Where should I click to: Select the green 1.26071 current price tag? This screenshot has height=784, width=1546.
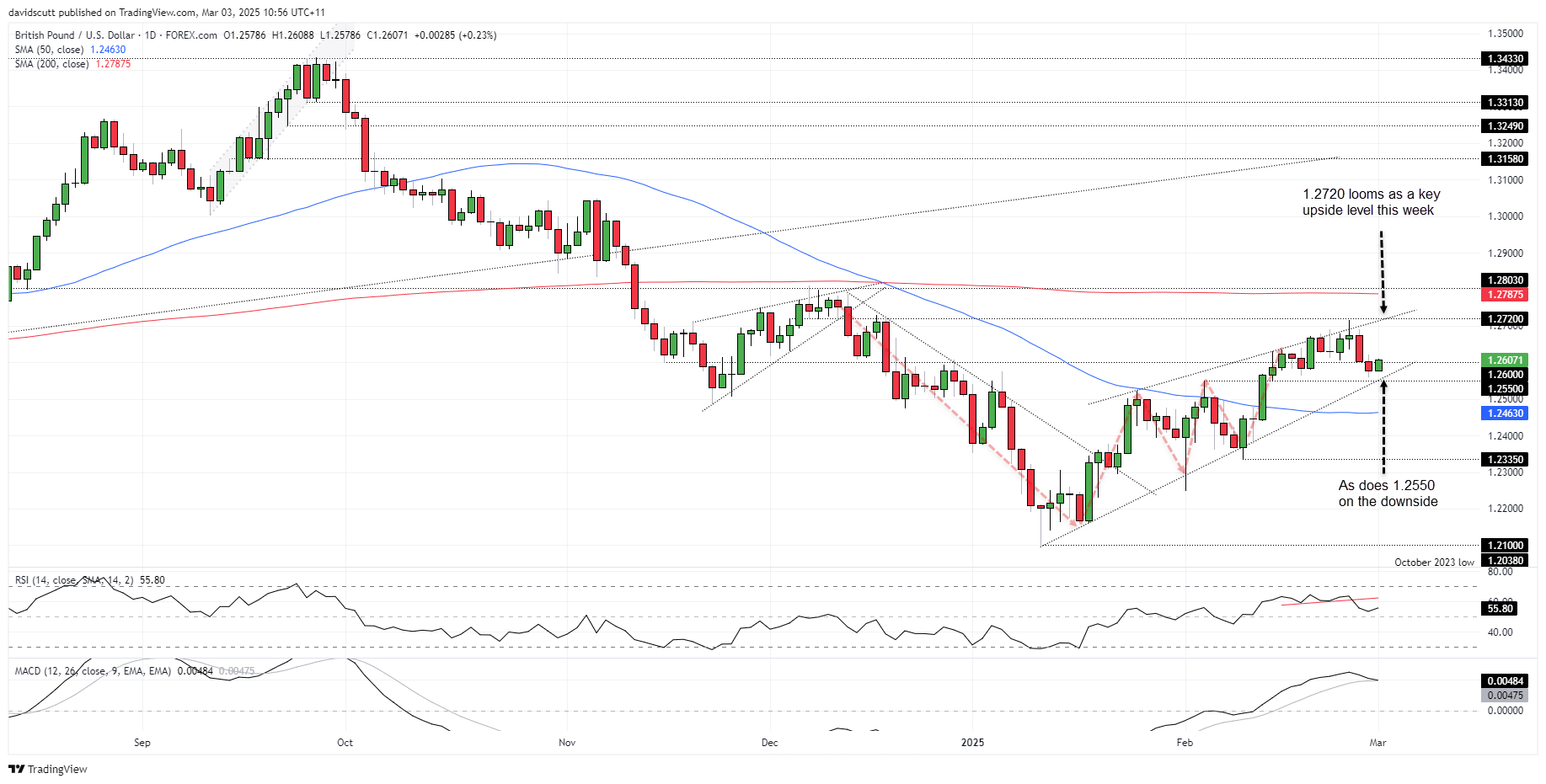pos(1505,360)
